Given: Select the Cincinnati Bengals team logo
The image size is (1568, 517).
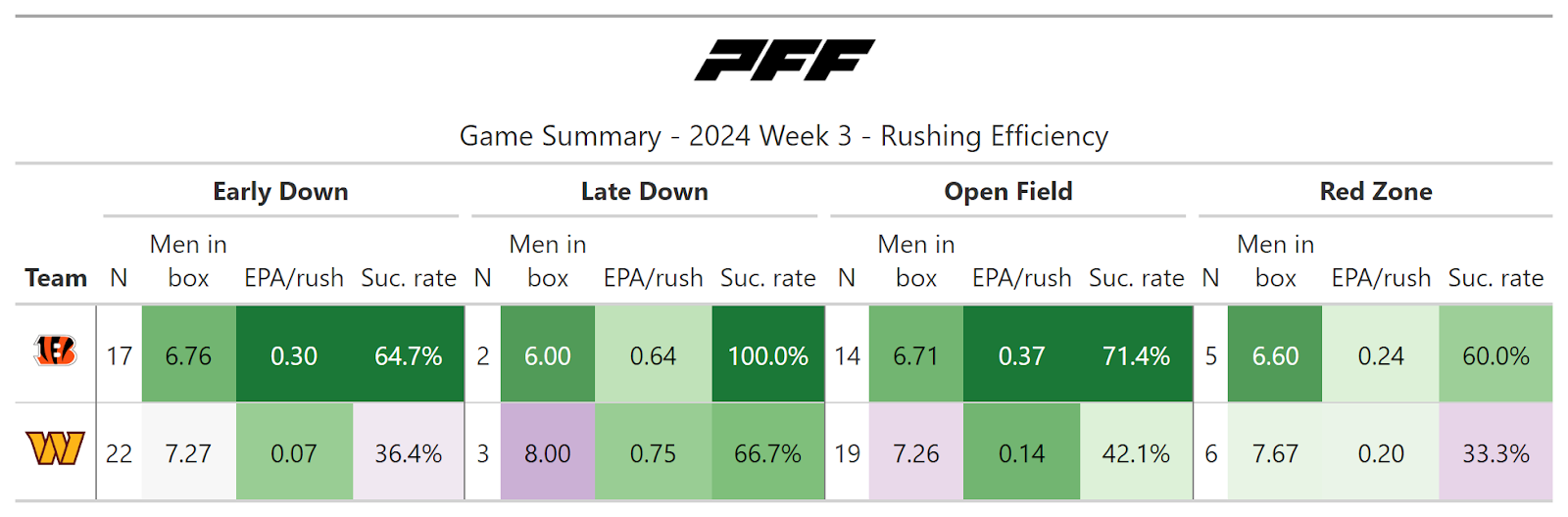Looking at the screenshot, I should click(x=55, y=351).
